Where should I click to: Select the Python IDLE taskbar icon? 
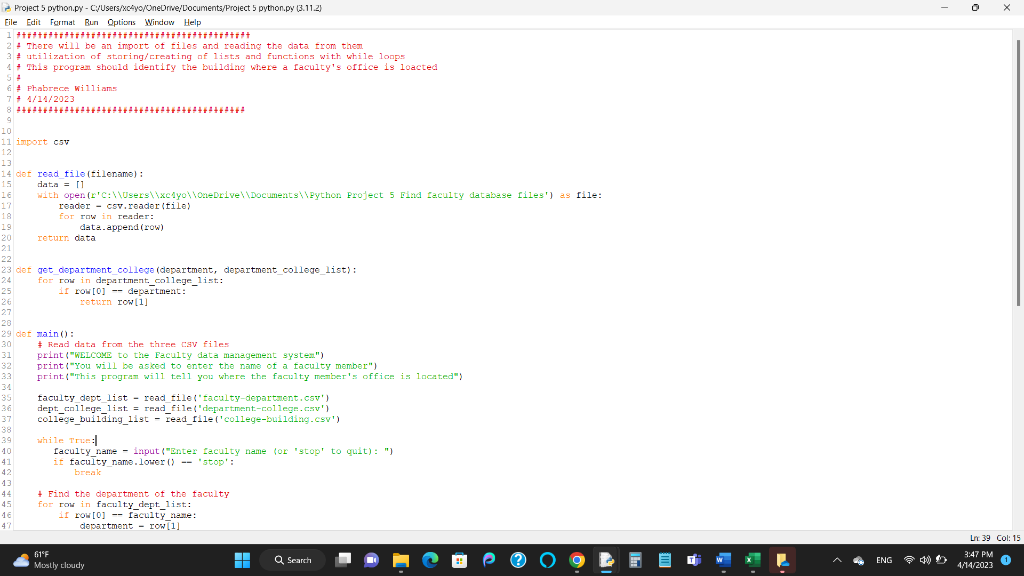click(606, 560)
